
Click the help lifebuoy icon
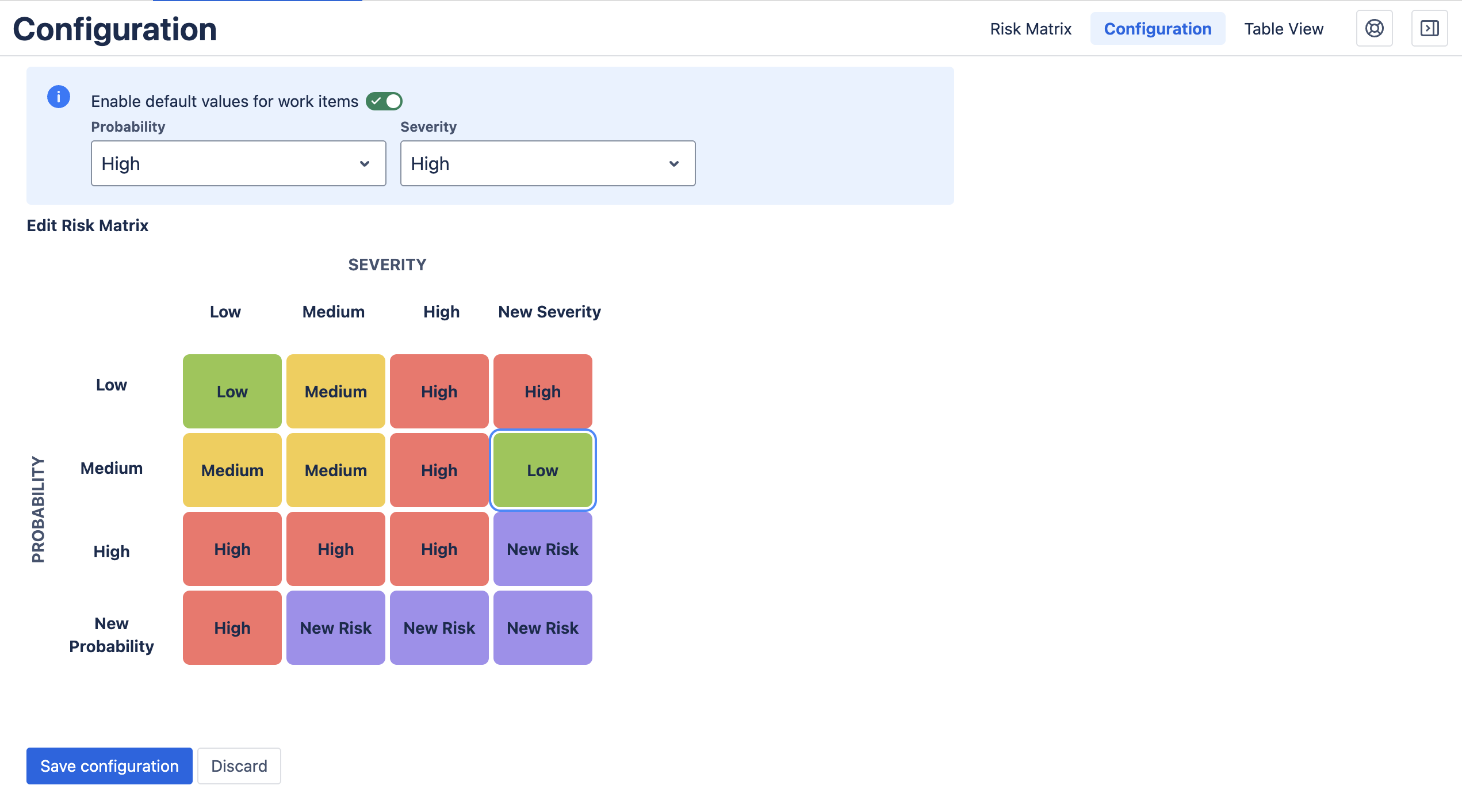click(1374, 28)
